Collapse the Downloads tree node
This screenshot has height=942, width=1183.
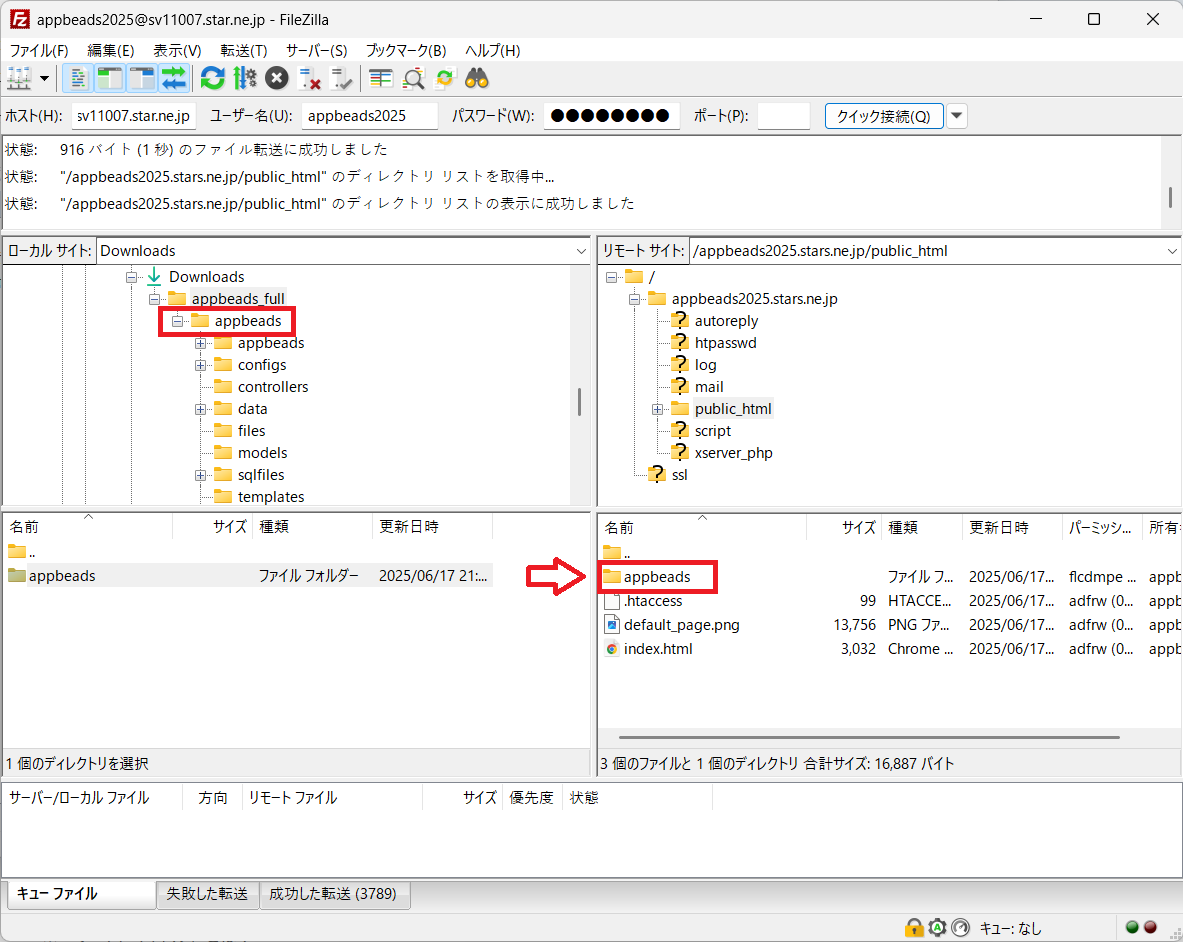[x=131, y=278]
